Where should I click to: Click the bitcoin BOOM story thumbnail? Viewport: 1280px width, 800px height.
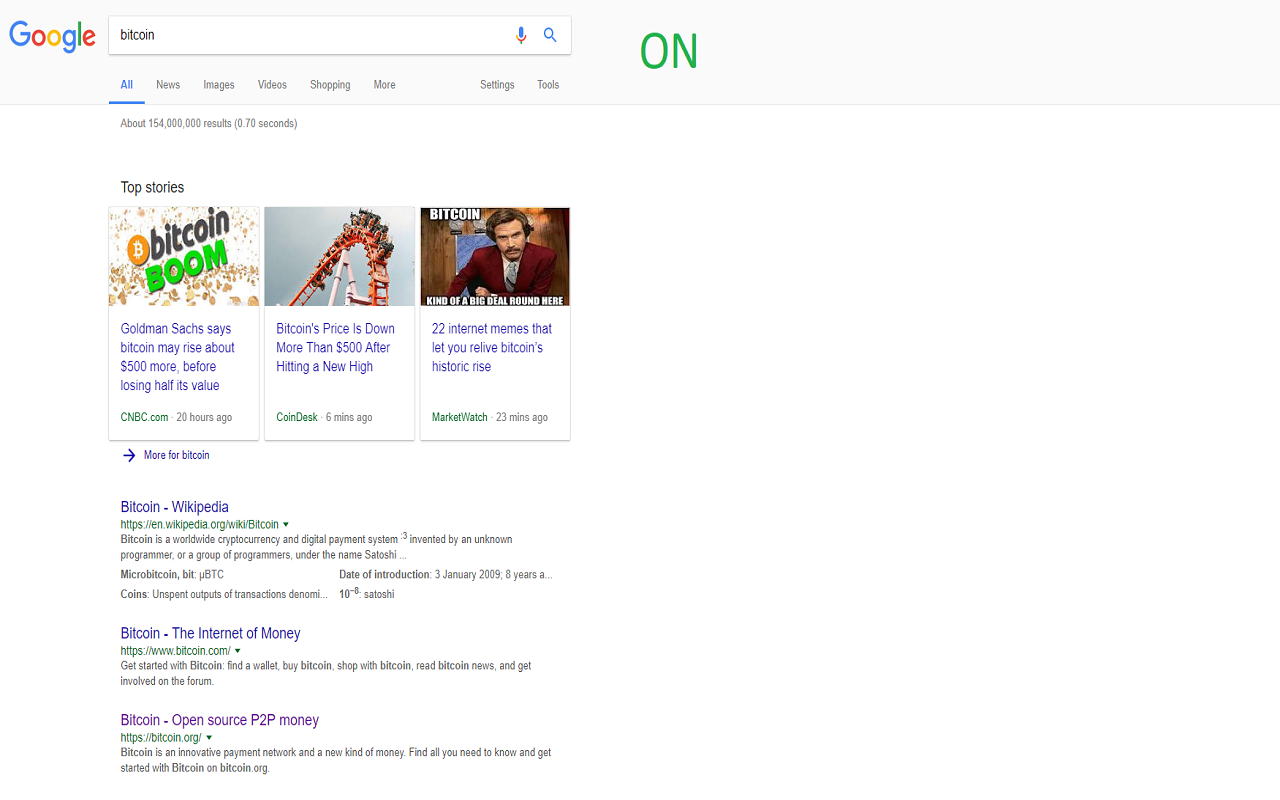(x=184, y=256)
